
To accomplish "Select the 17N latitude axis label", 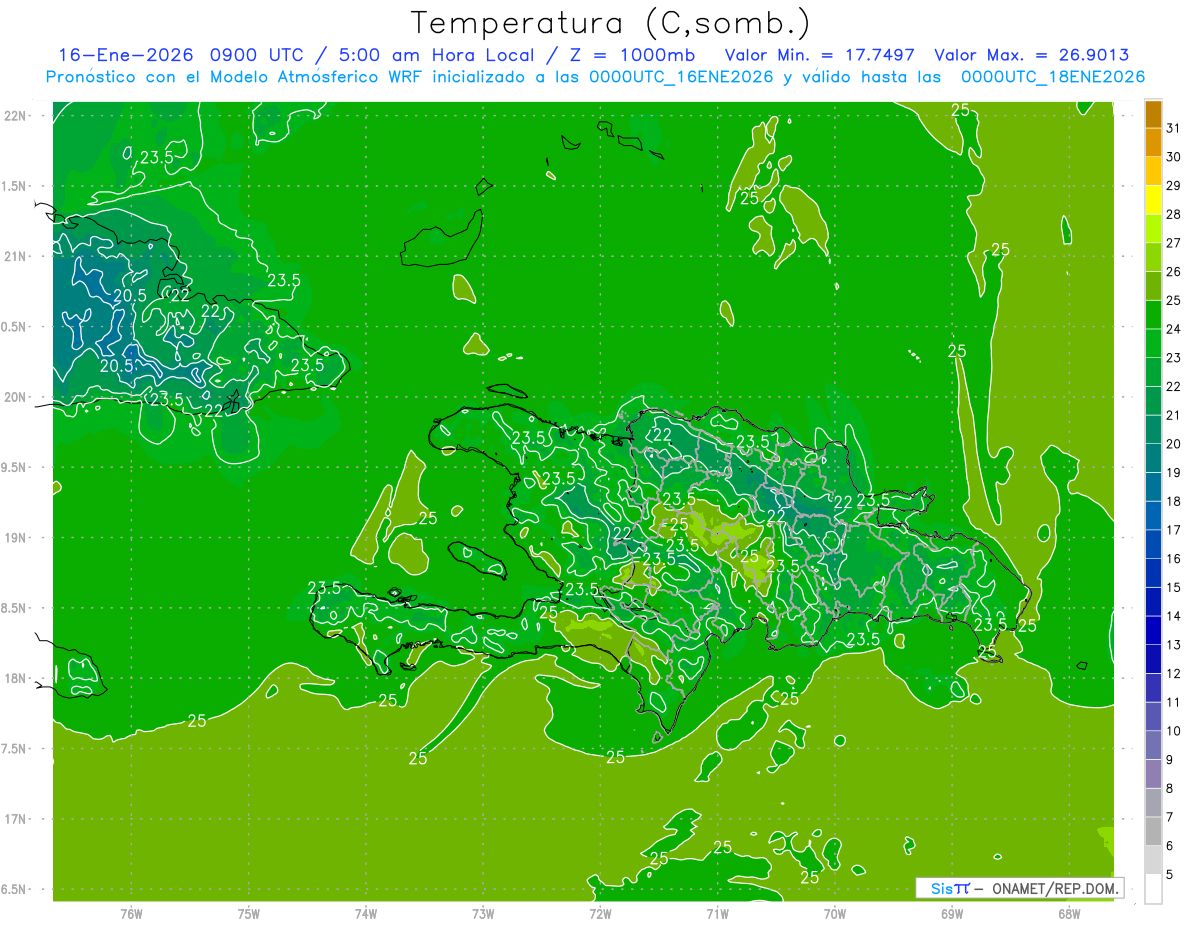I will tap(17, 819).
